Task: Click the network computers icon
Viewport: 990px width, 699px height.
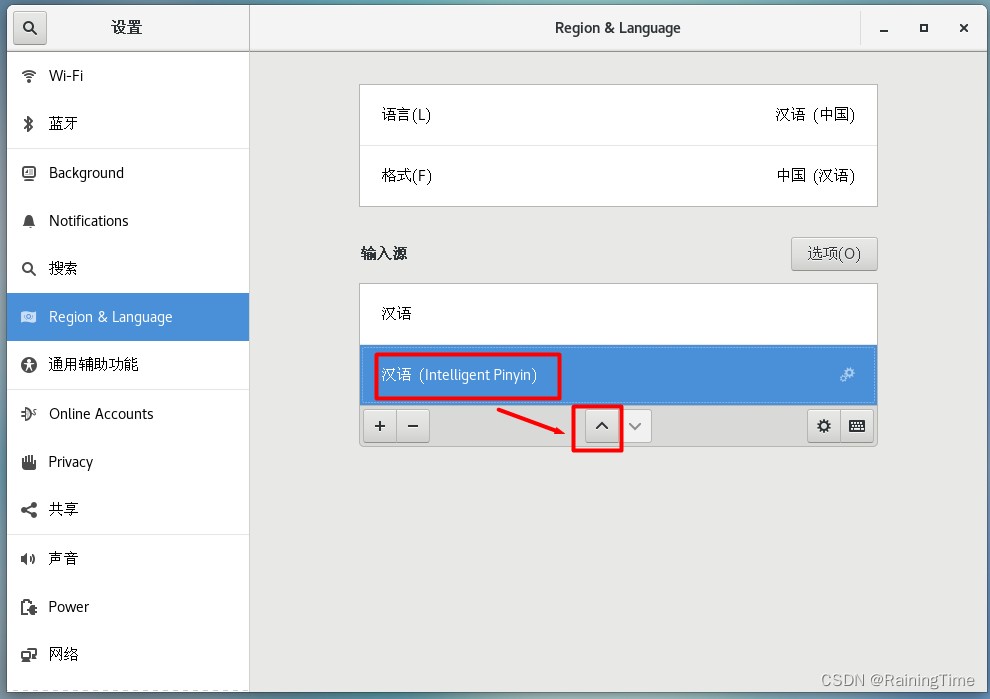Action: pyautogui.click(x=28, y=655)
